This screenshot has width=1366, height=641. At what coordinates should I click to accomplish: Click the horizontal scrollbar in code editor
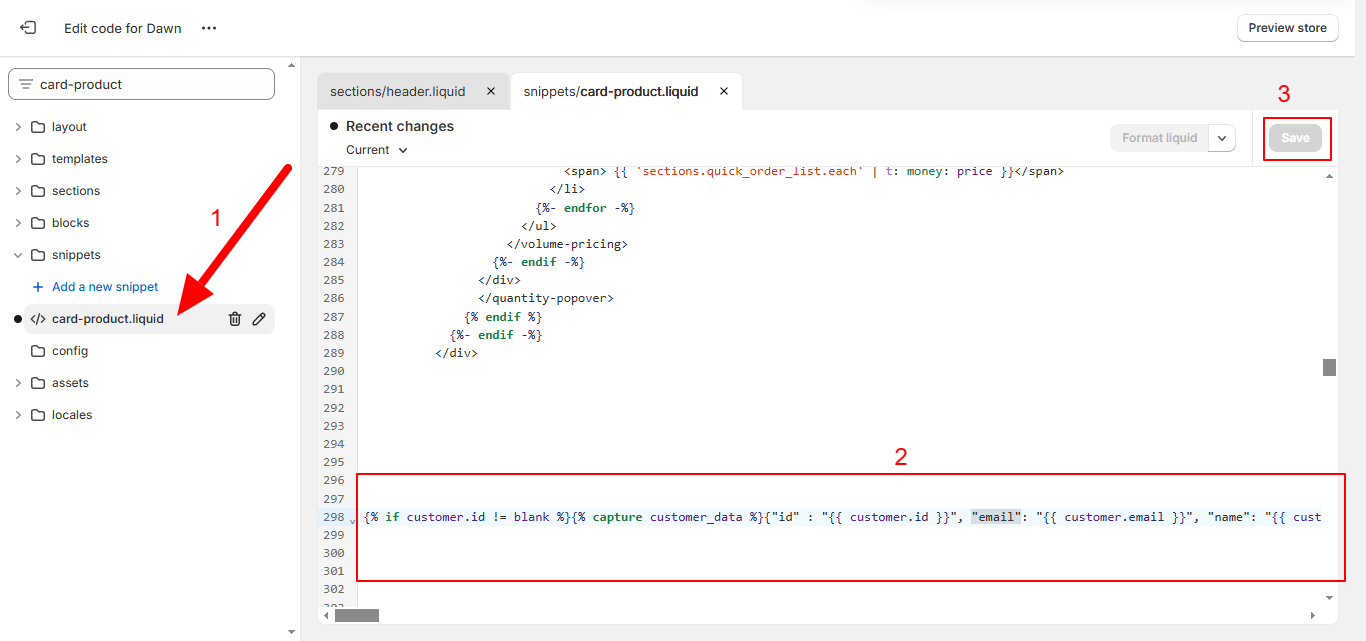(x=357, y=615)
